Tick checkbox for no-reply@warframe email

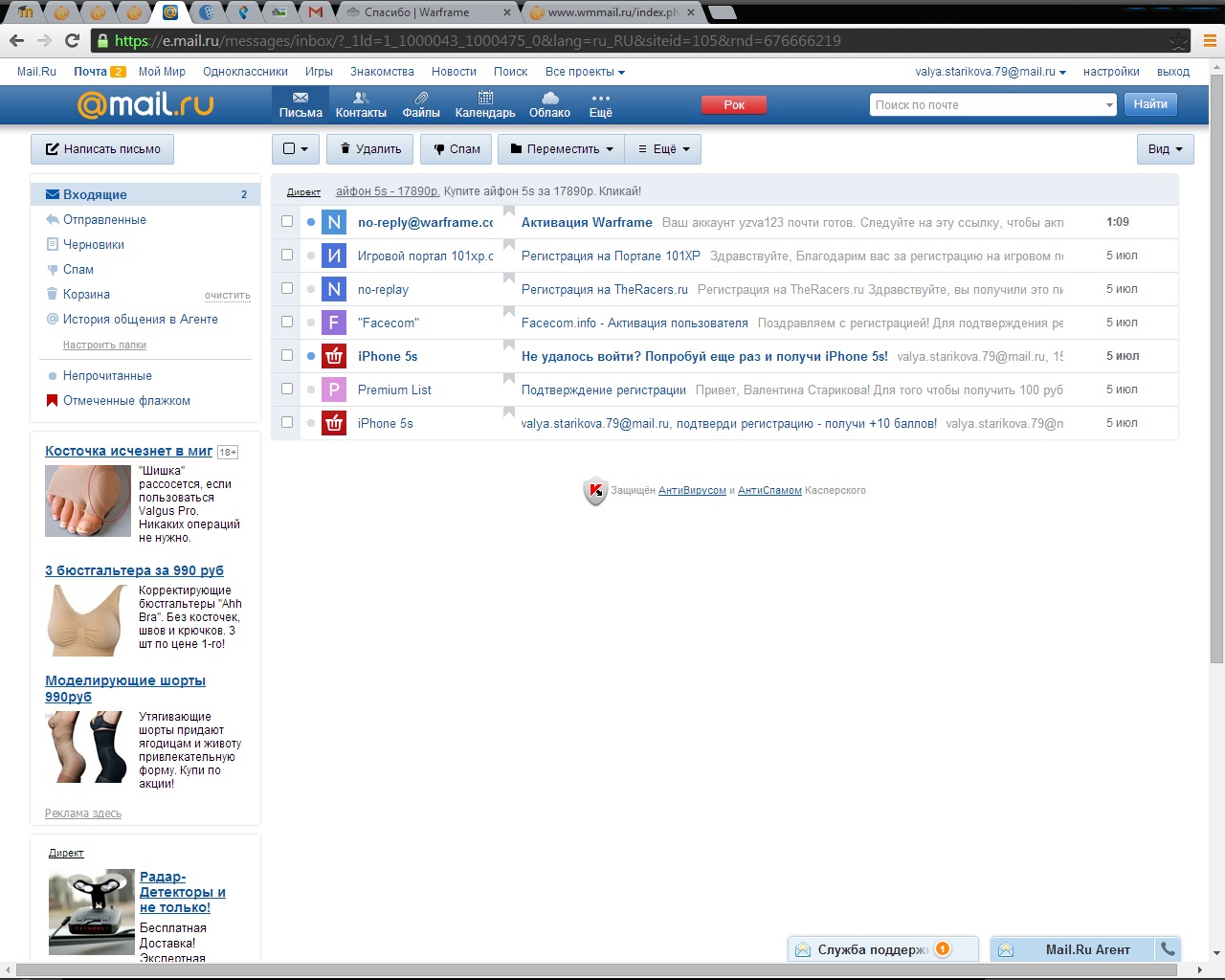pos(287,221)
